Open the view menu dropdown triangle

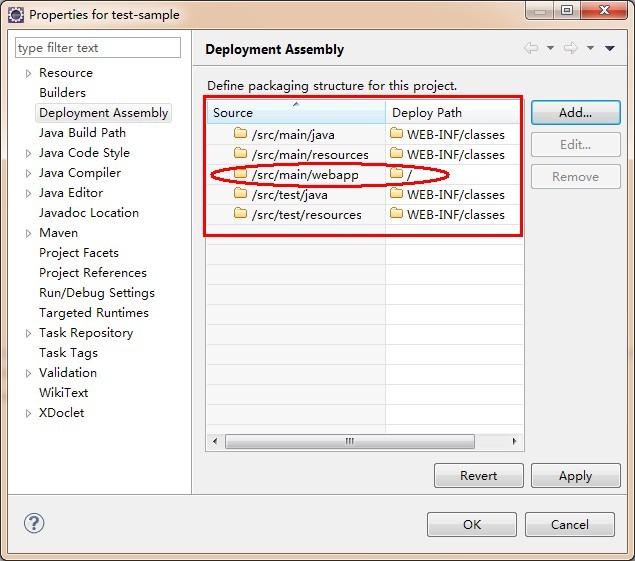[x=610, y=49]
